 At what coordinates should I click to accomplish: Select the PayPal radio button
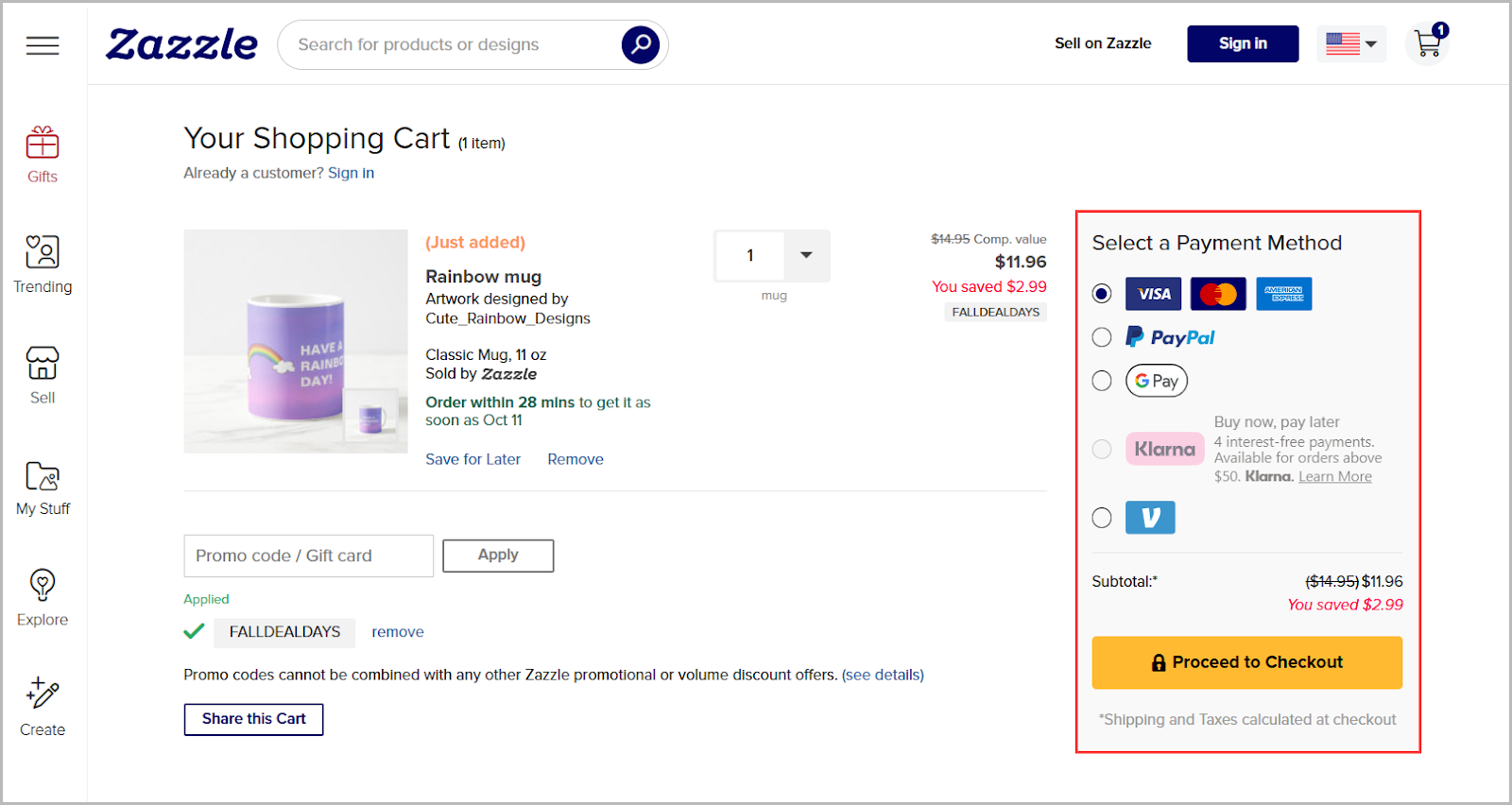(x=1102, y=337)
